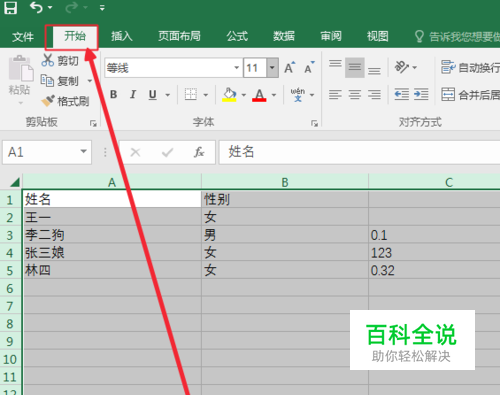Decrease font size with small A
The width and height of the screenshot is (500, 395).
pyautogui.click(x=309, y=68)
